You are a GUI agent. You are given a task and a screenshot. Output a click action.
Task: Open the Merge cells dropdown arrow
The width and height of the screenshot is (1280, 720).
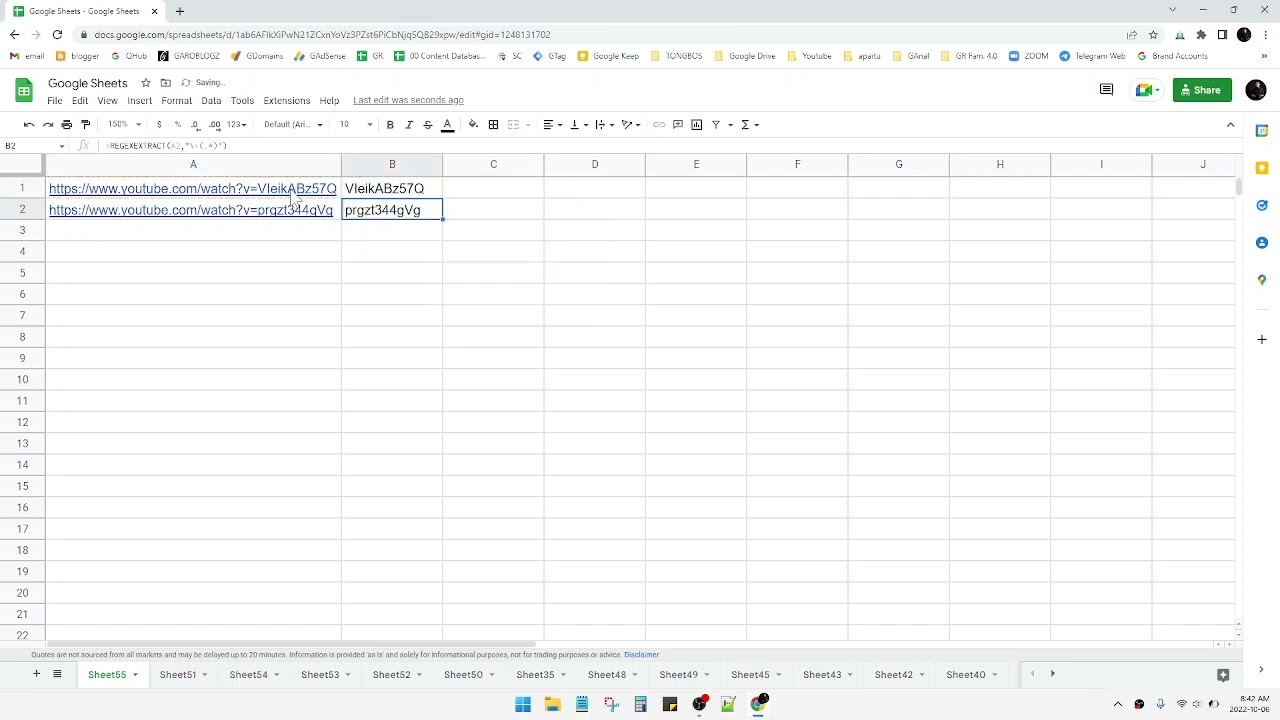529,125
